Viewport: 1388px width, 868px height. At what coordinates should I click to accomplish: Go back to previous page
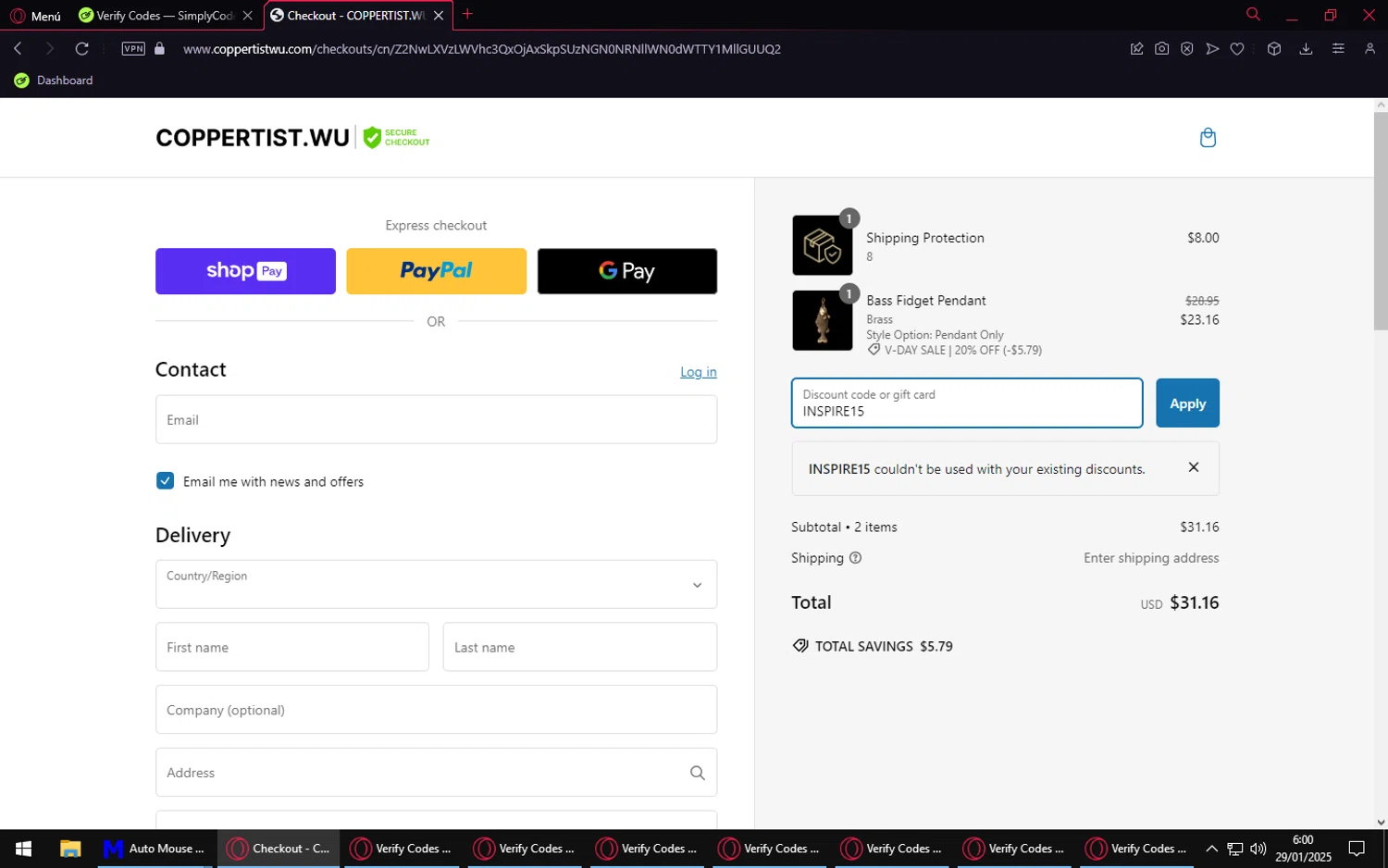(x=19, y=49)
